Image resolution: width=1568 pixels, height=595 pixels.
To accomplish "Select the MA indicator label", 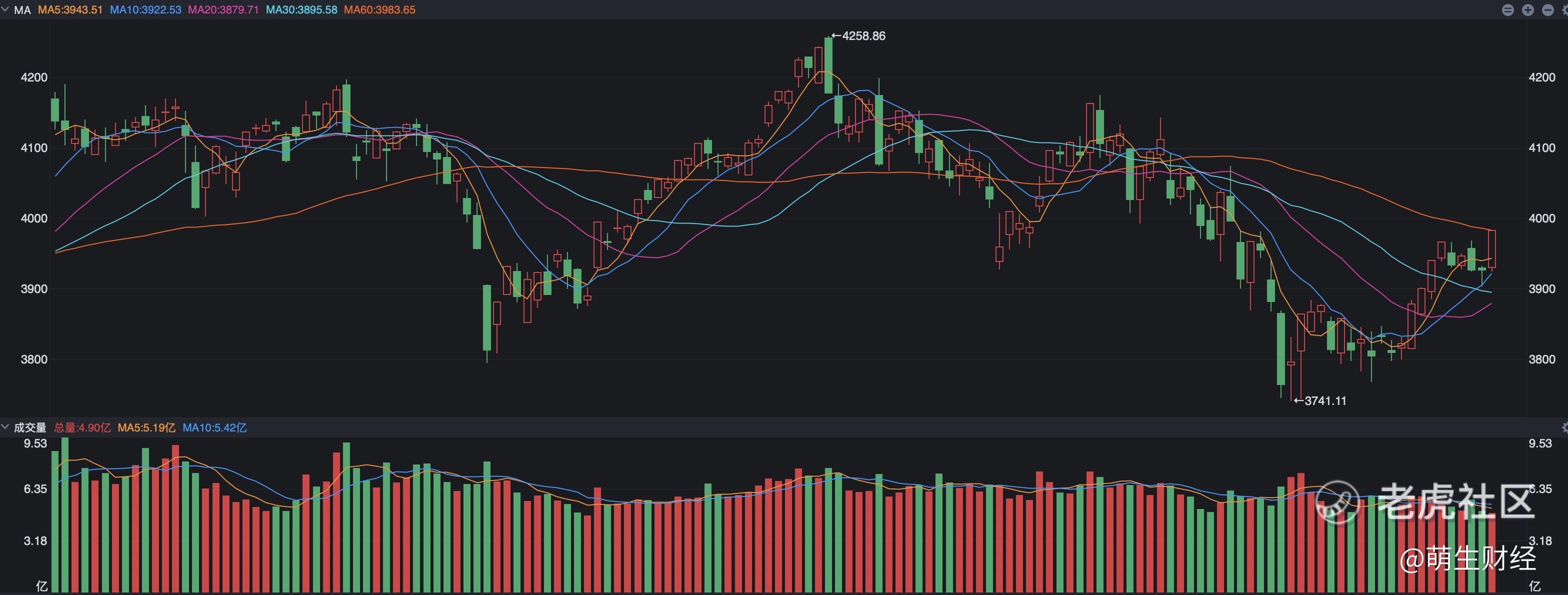I will [x=22, y=9].
